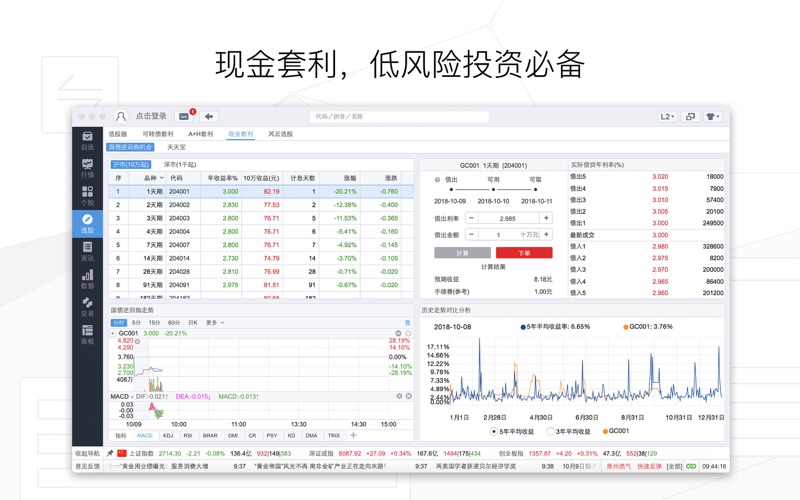Open the 行情 market sidebar icon
Viewport: 800px width, 500px height.
[87, 168]
